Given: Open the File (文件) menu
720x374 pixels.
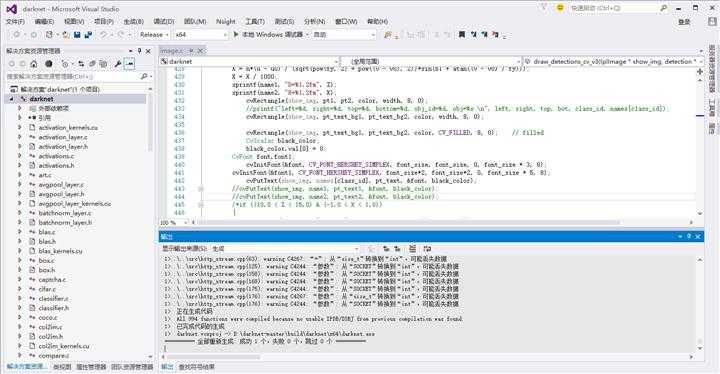Looking at the screenshot, I should pyautogui.click(x=15, y=22).
